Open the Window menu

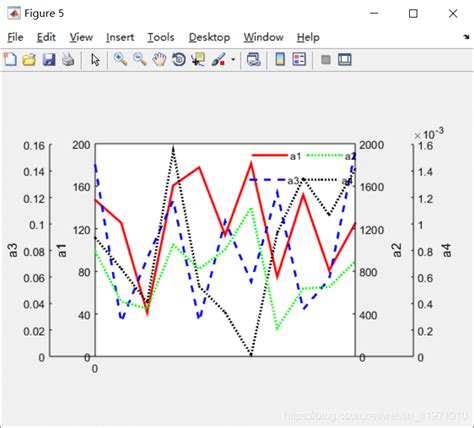pyautogui.click(x=263, y=37)
